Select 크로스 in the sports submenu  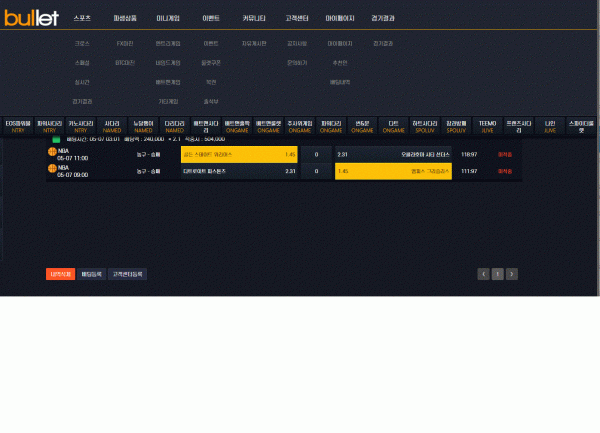[x=82, y=44]
